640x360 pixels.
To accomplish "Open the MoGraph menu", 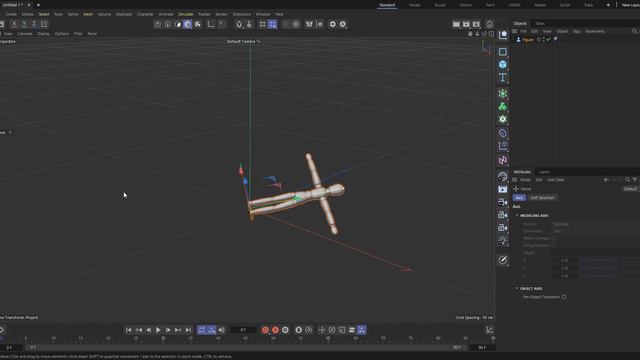I will pos(124,14).
